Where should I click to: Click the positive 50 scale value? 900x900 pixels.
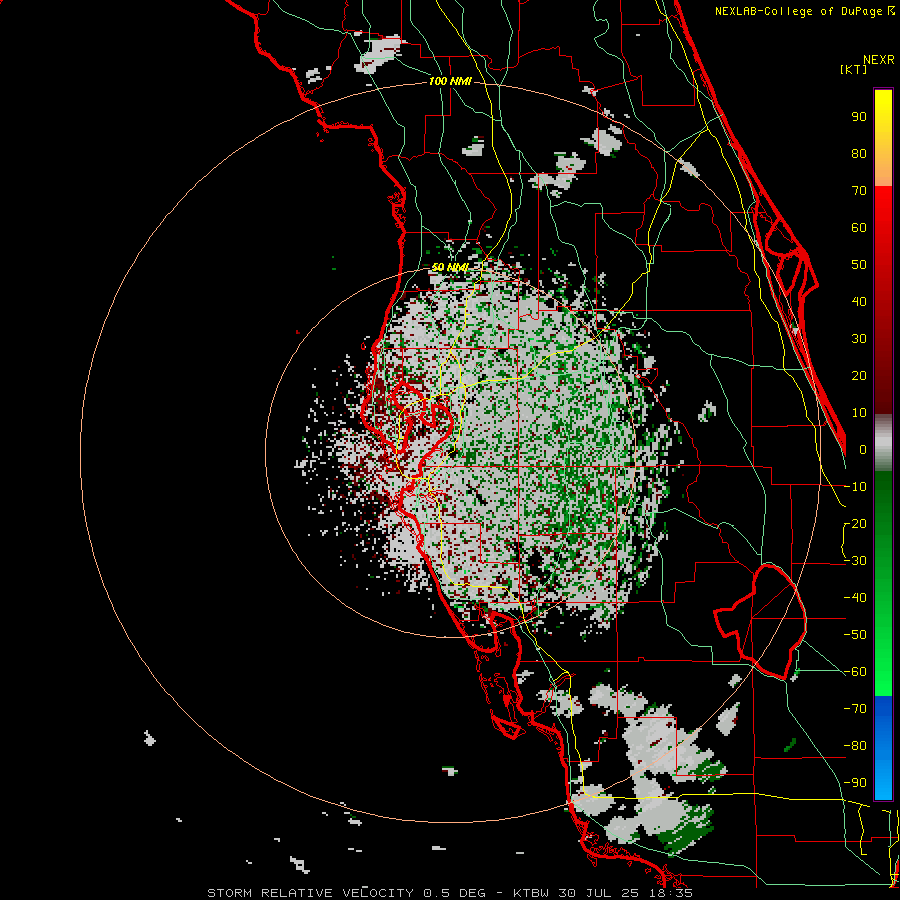(859, 265)
